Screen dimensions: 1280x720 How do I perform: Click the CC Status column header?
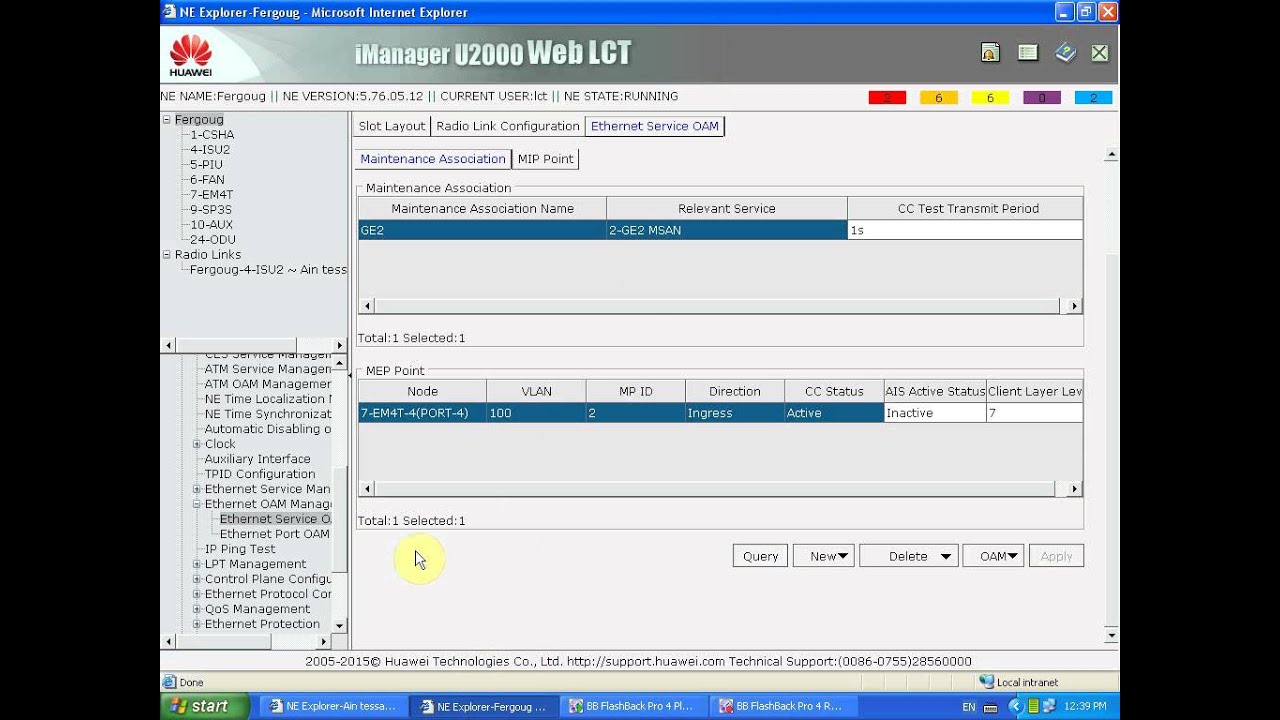(834, 391)
